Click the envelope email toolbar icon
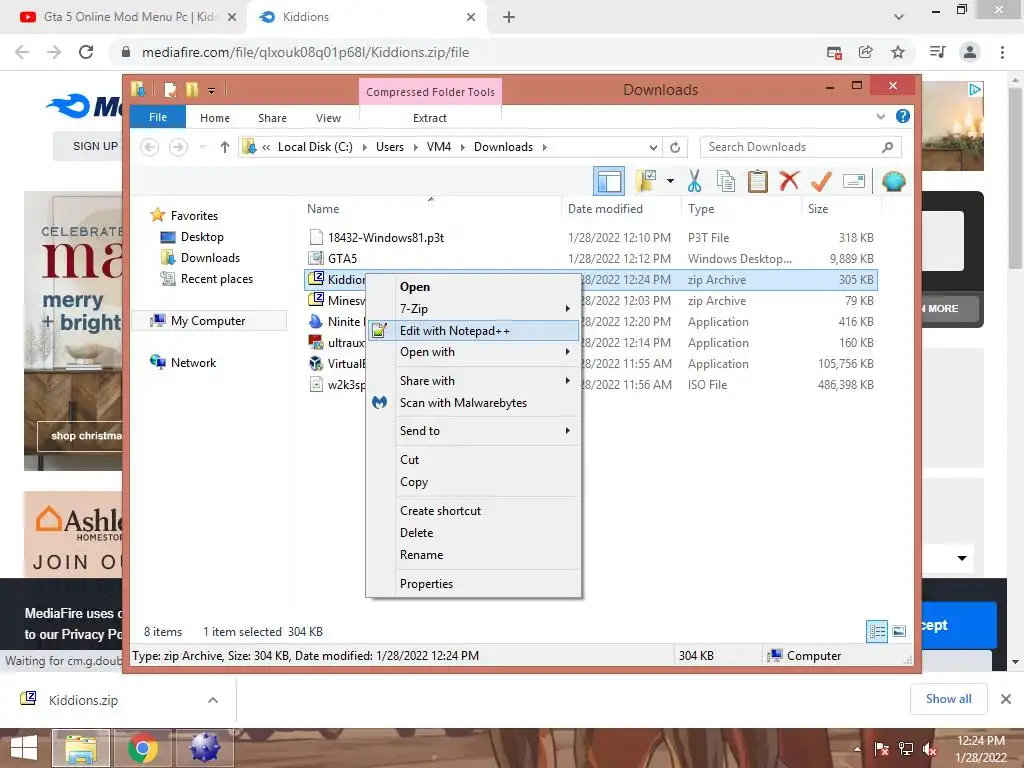 (854, 181)
